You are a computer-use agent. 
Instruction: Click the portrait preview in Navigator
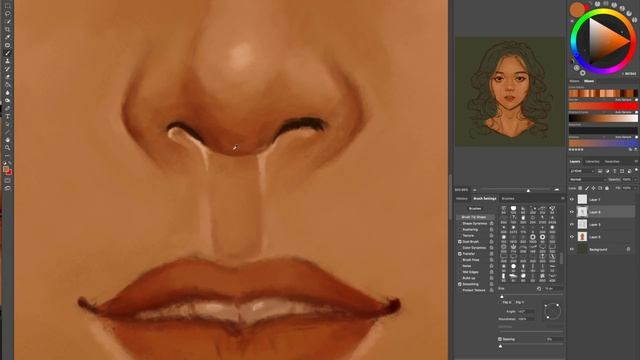pyautogui.click(x=509, y=91)
